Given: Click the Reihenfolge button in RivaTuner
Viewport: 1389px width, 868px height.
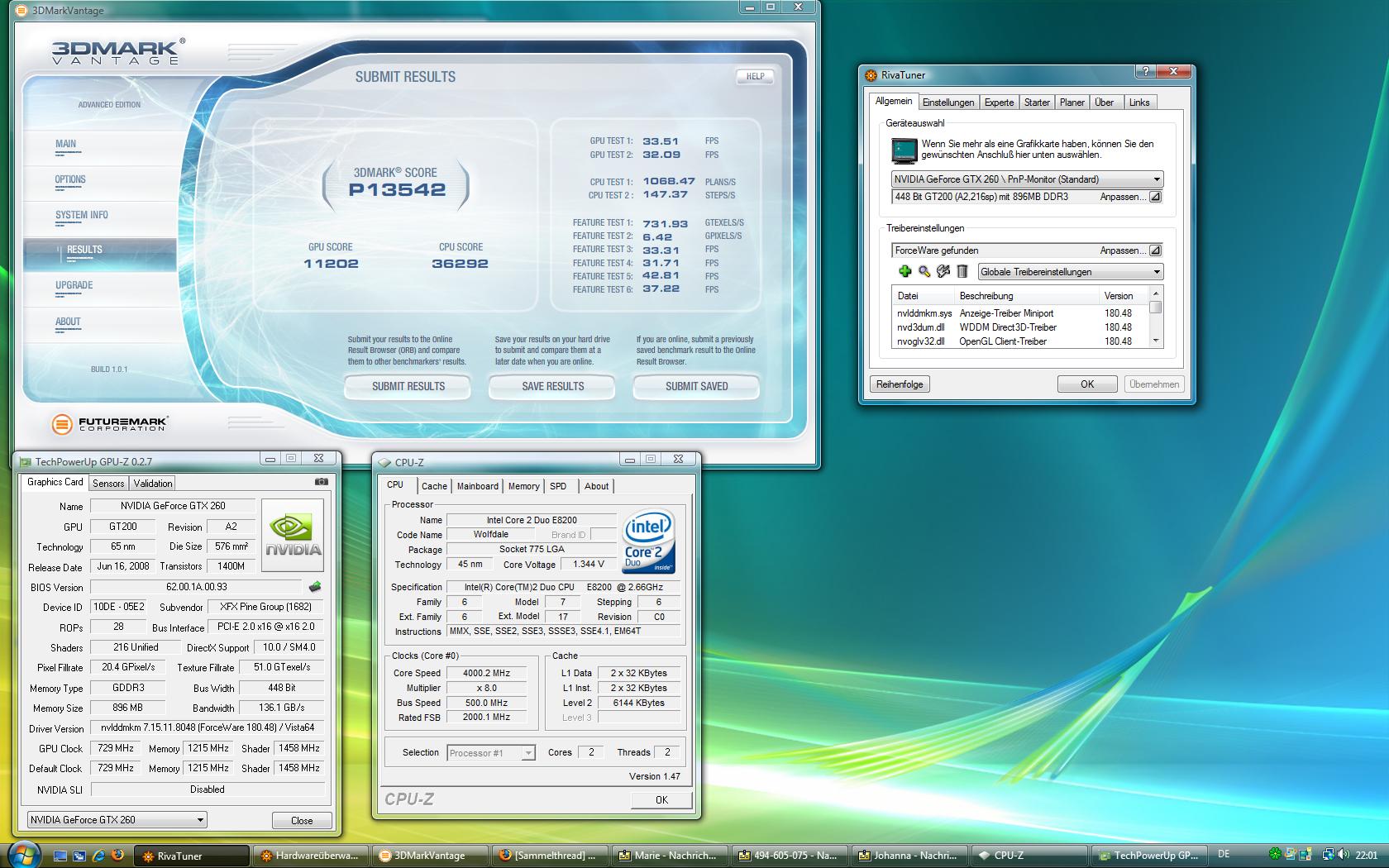Looking at the screenshot, I should point(900,384).
